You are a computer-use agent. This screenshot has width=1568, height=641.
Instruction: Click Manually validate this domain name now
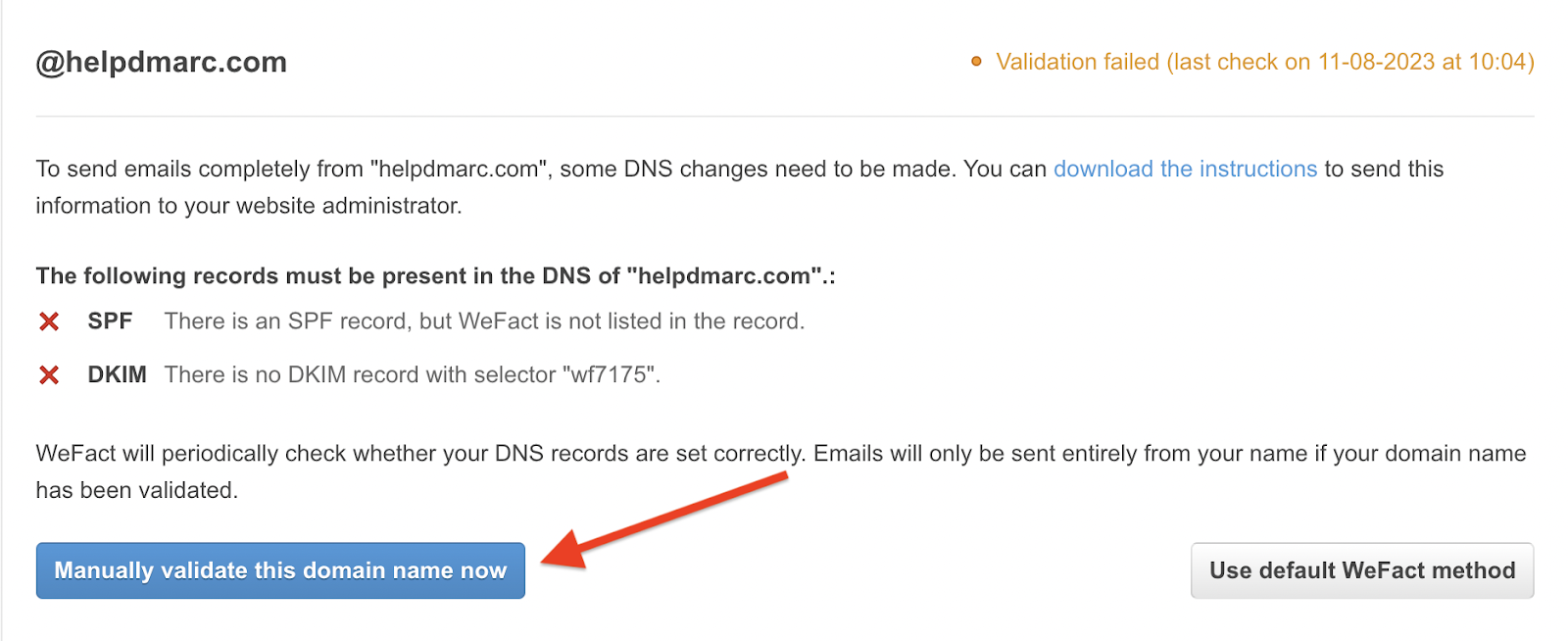pyautogui.click(x=279, y=570)
